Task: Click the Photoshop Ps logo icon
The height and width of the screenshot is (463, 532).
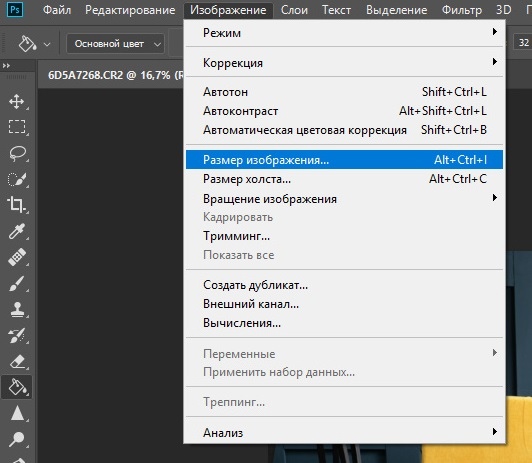Action: pos(15,9)
